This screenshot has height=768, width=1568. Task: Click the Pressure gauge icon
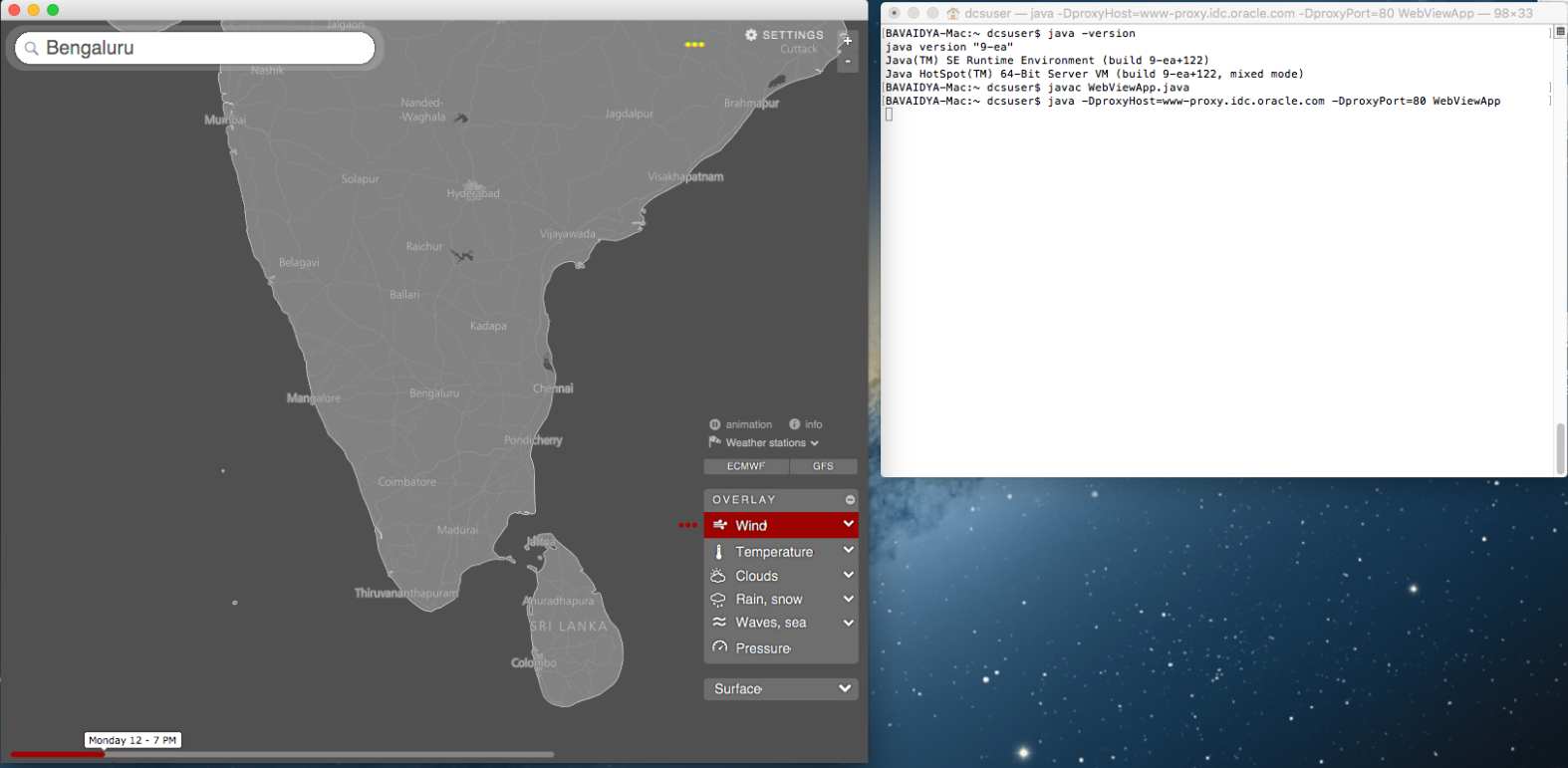click(x=719, y=647)
